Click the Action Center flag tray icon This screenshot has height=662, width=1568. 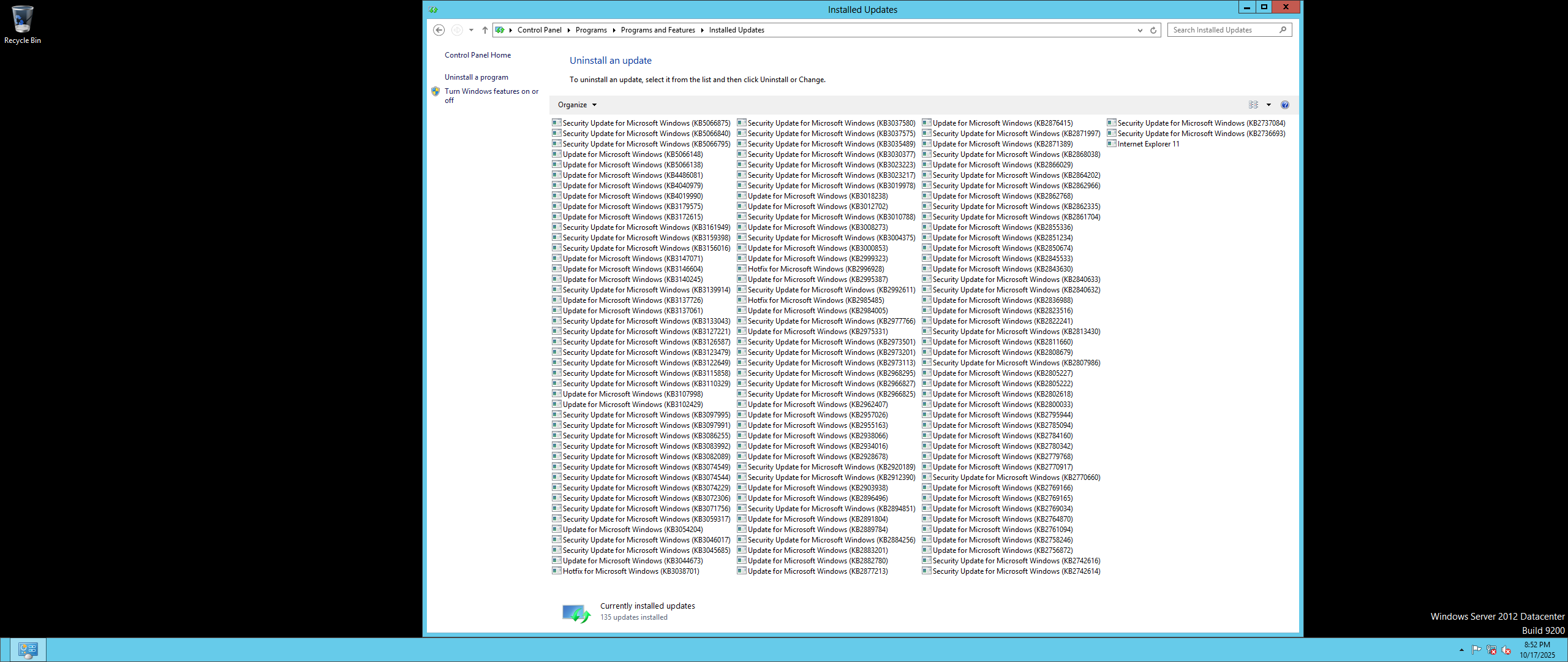pos(1476,650)
